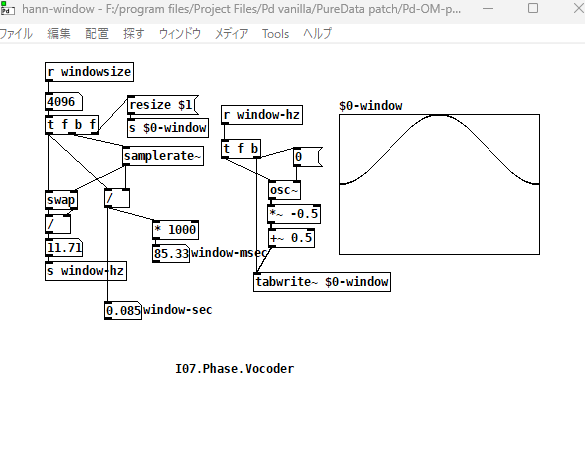Select the '*~ -0.5' object

(294, 214)
